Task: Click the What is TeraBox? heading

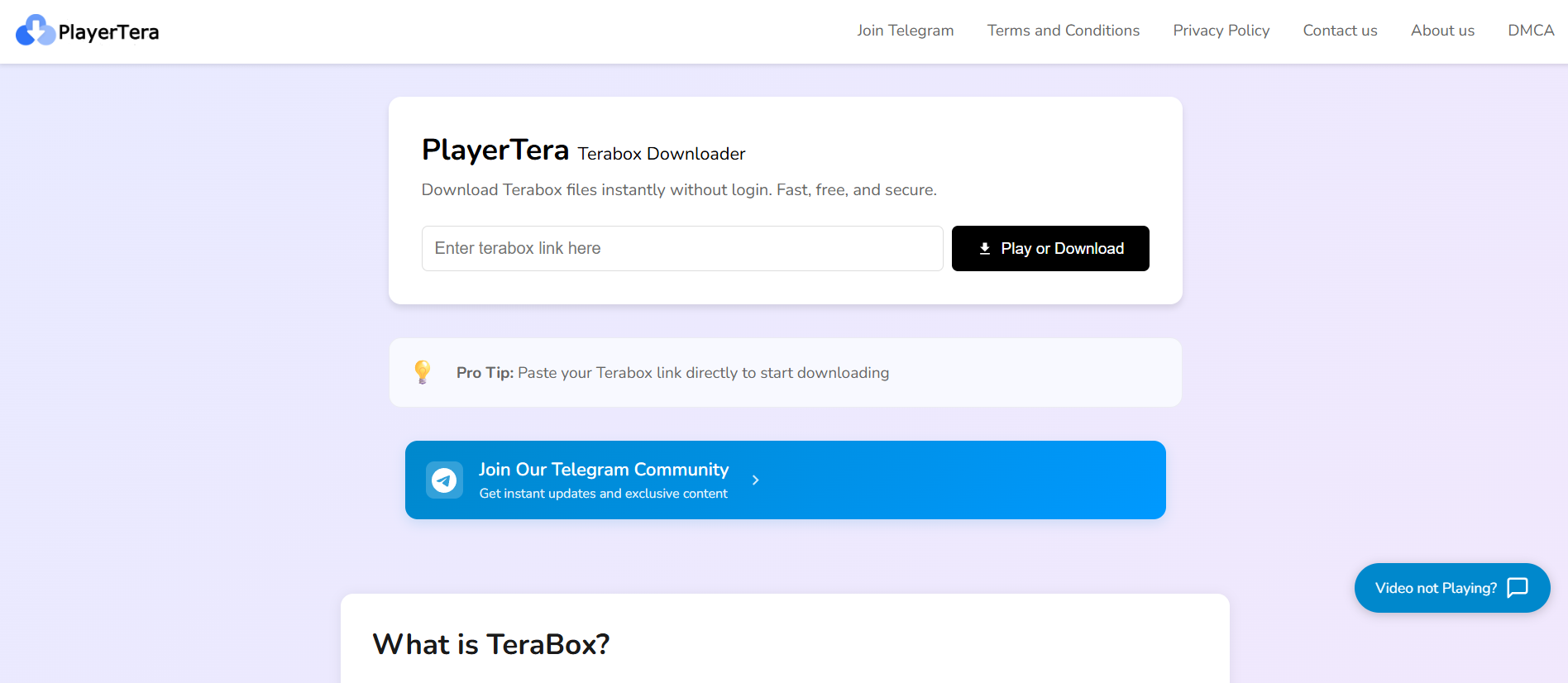Action: tap(491, 644)
